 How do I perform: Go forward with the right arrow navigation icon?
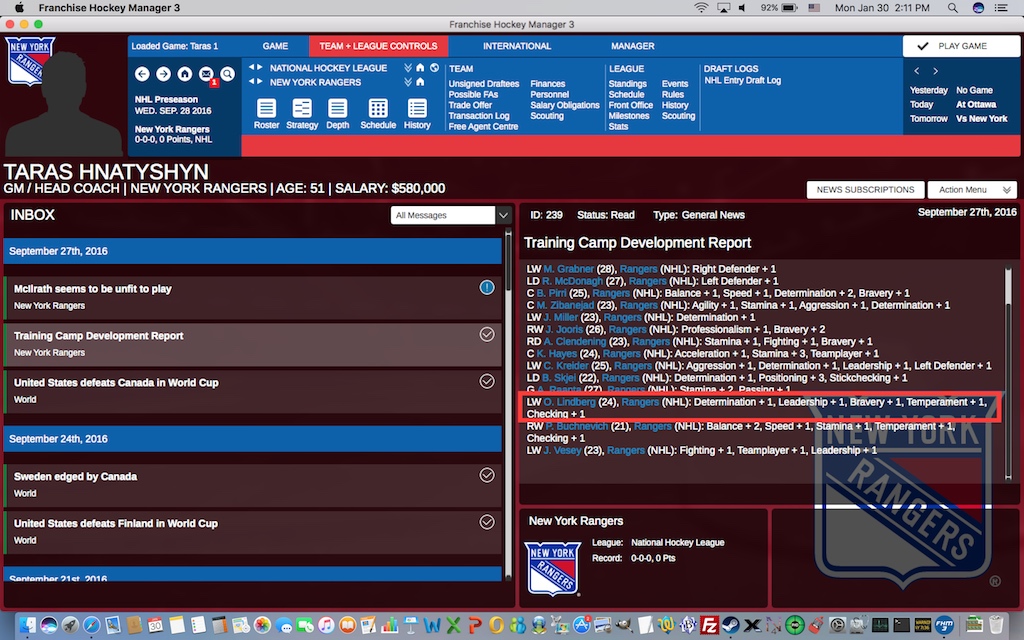163,74
